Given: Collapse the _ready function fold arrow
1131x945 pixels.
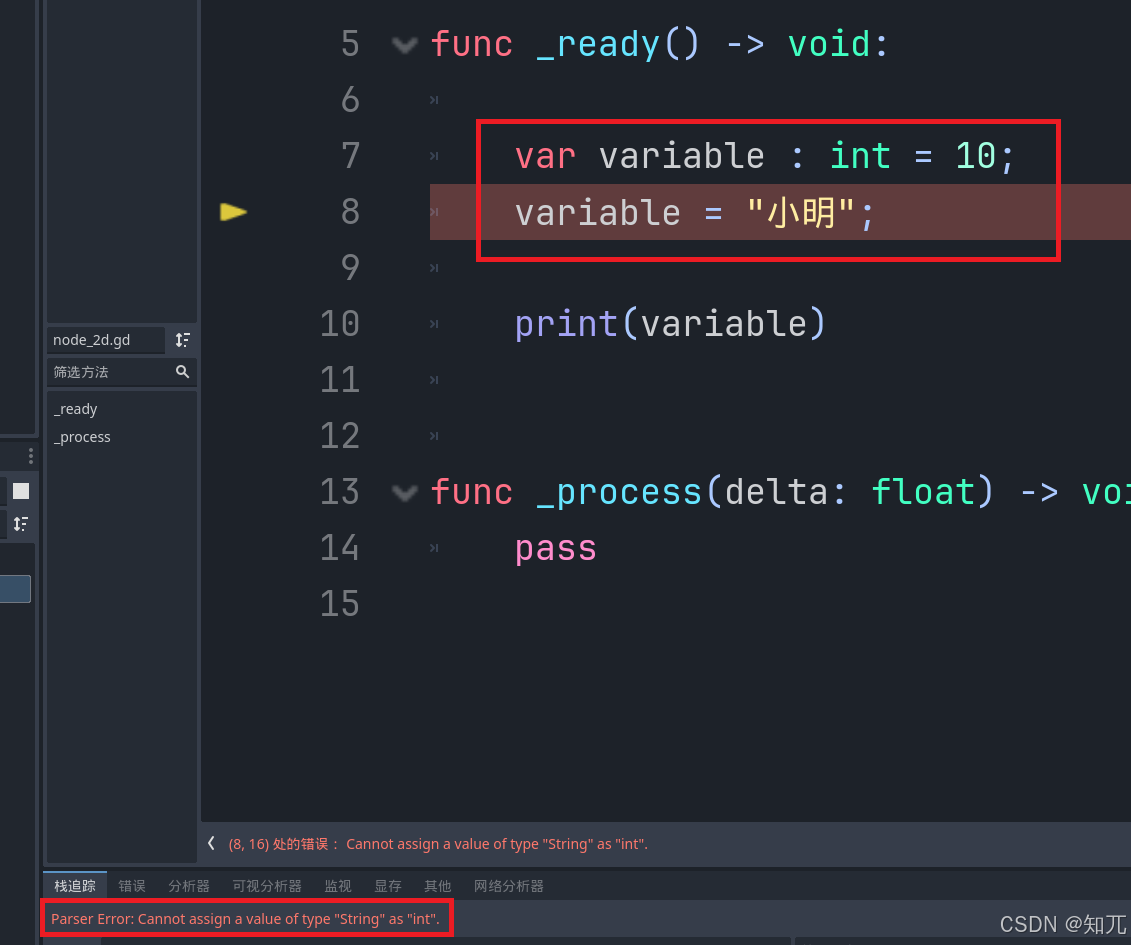Looking at the screenshot, I should click(x=404, y=44).
